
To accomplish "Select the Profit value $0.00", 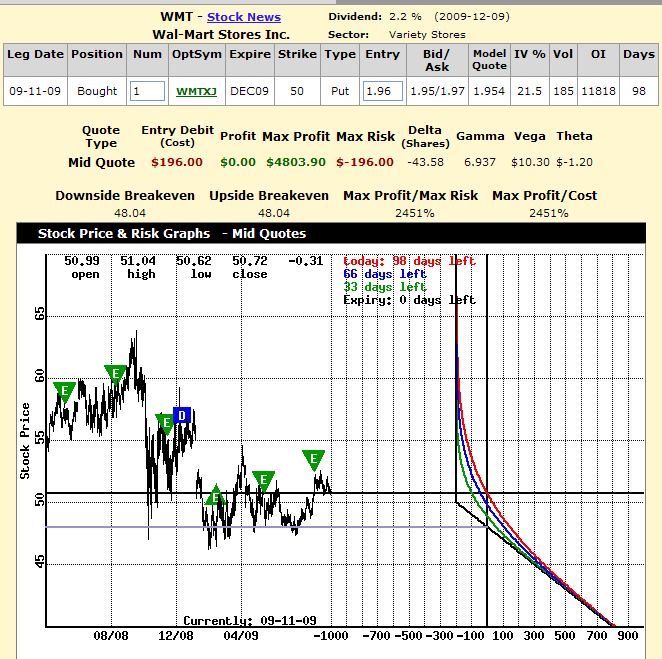I will pyautogui.click(x=238, y=162).
